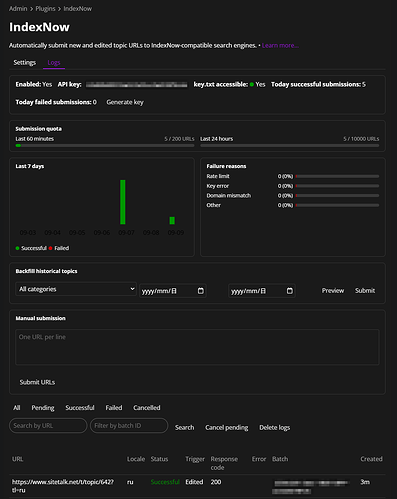Click the 5 / 10000 URLs quota text

pos(361,139)
